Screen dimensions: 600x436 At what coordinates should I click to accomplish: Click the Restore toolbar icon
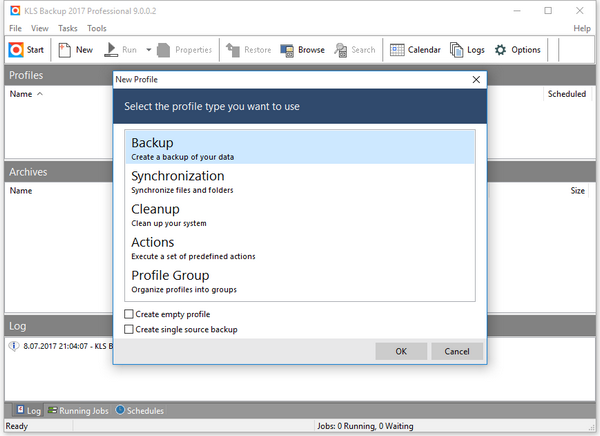tap(232, 49)
